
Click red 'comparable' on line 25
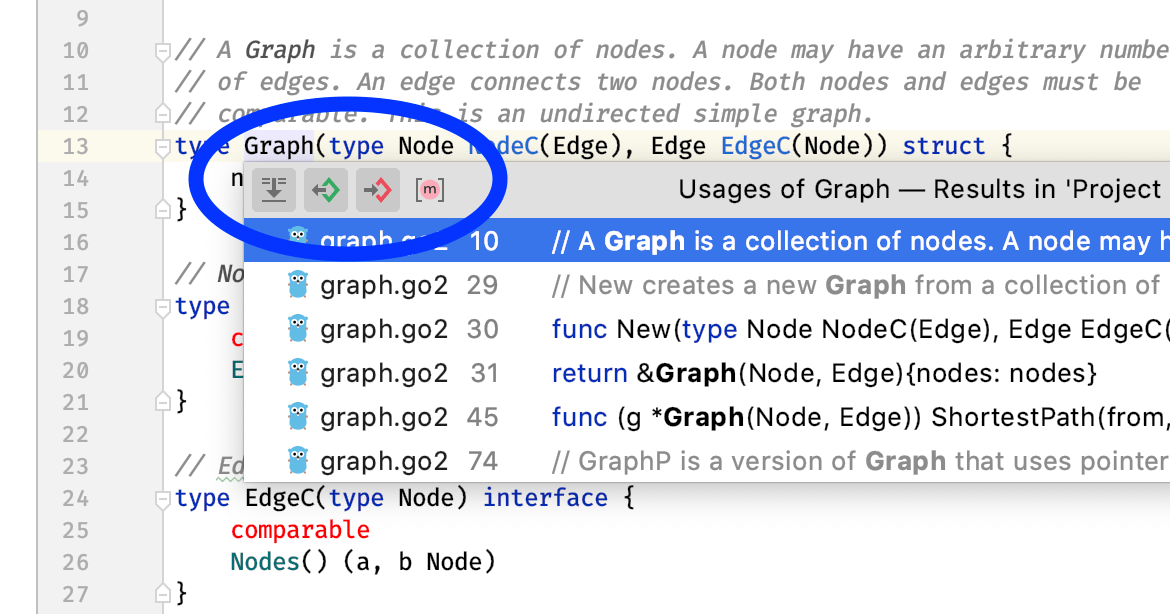(300, 530)
